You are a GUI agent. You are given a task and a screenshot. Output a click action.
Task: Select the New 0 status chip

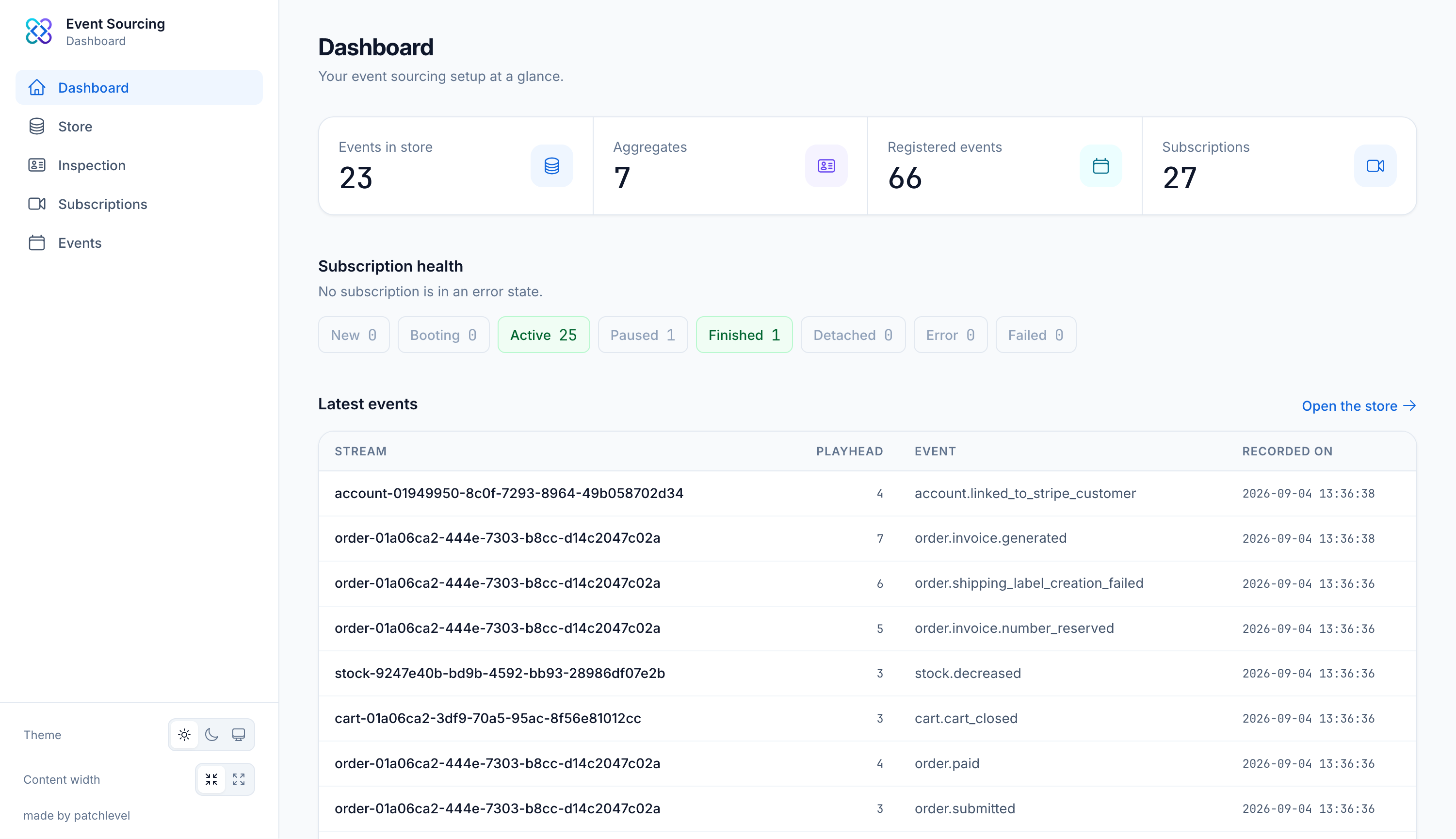[354, 335]
